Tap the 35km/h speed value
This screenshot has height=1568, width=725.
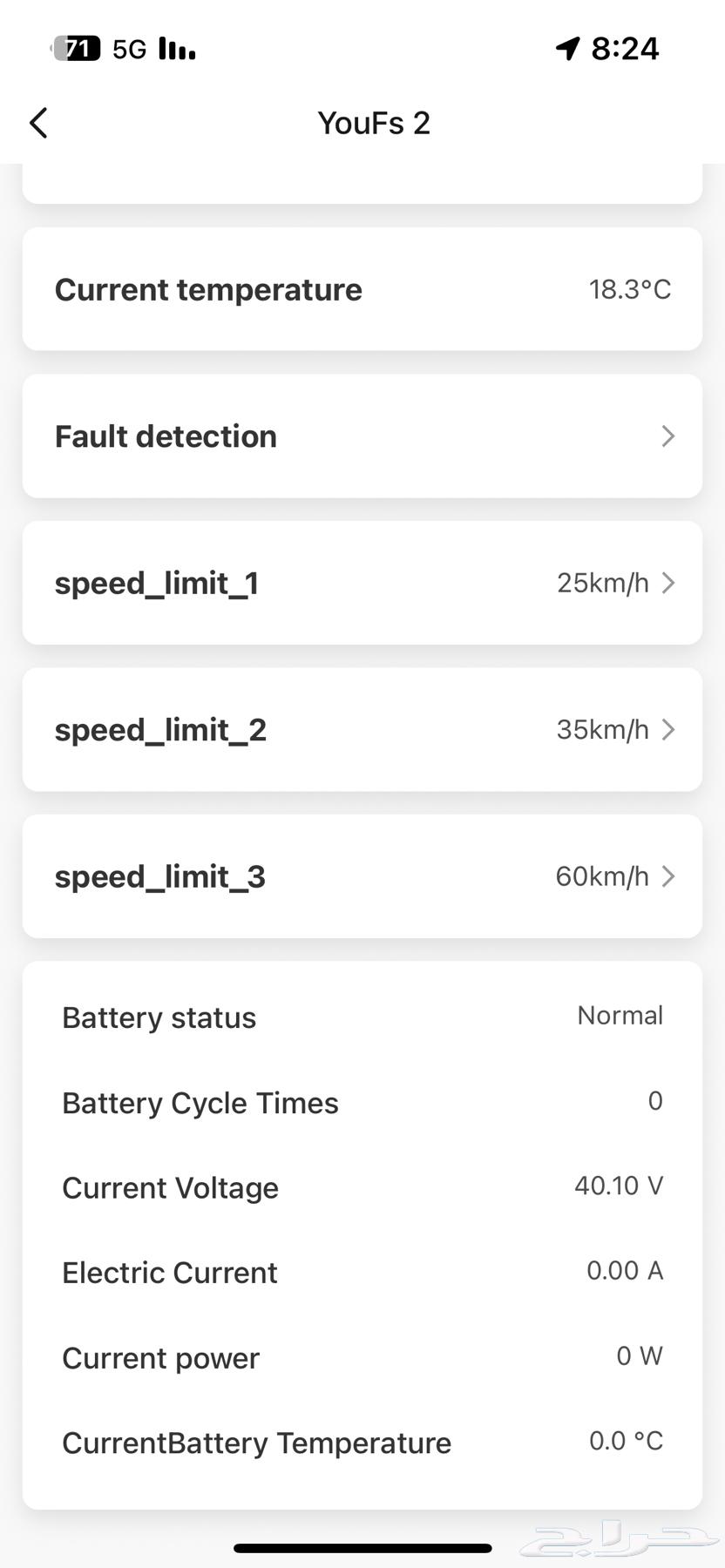click(x=602, y=729)
